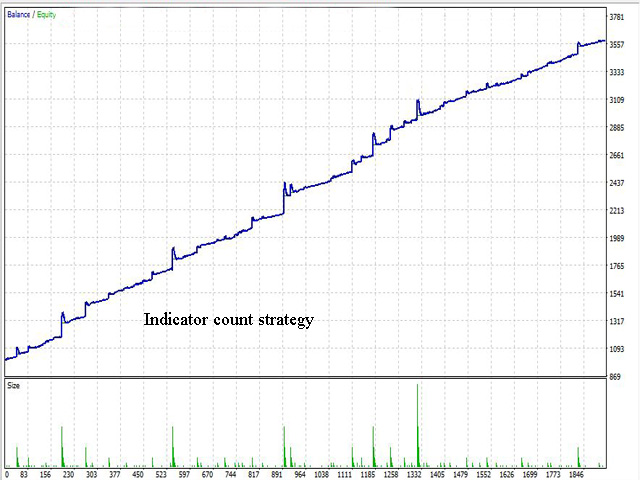Click x-axis label 523
Image resolution: width=640 pixels, height=480 pixels.
tap(161, 474)
